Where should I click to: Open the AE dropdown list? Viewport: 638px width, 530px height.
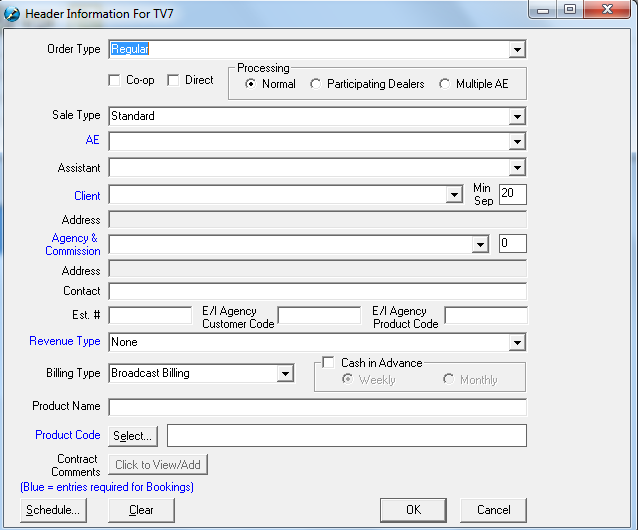517,142
